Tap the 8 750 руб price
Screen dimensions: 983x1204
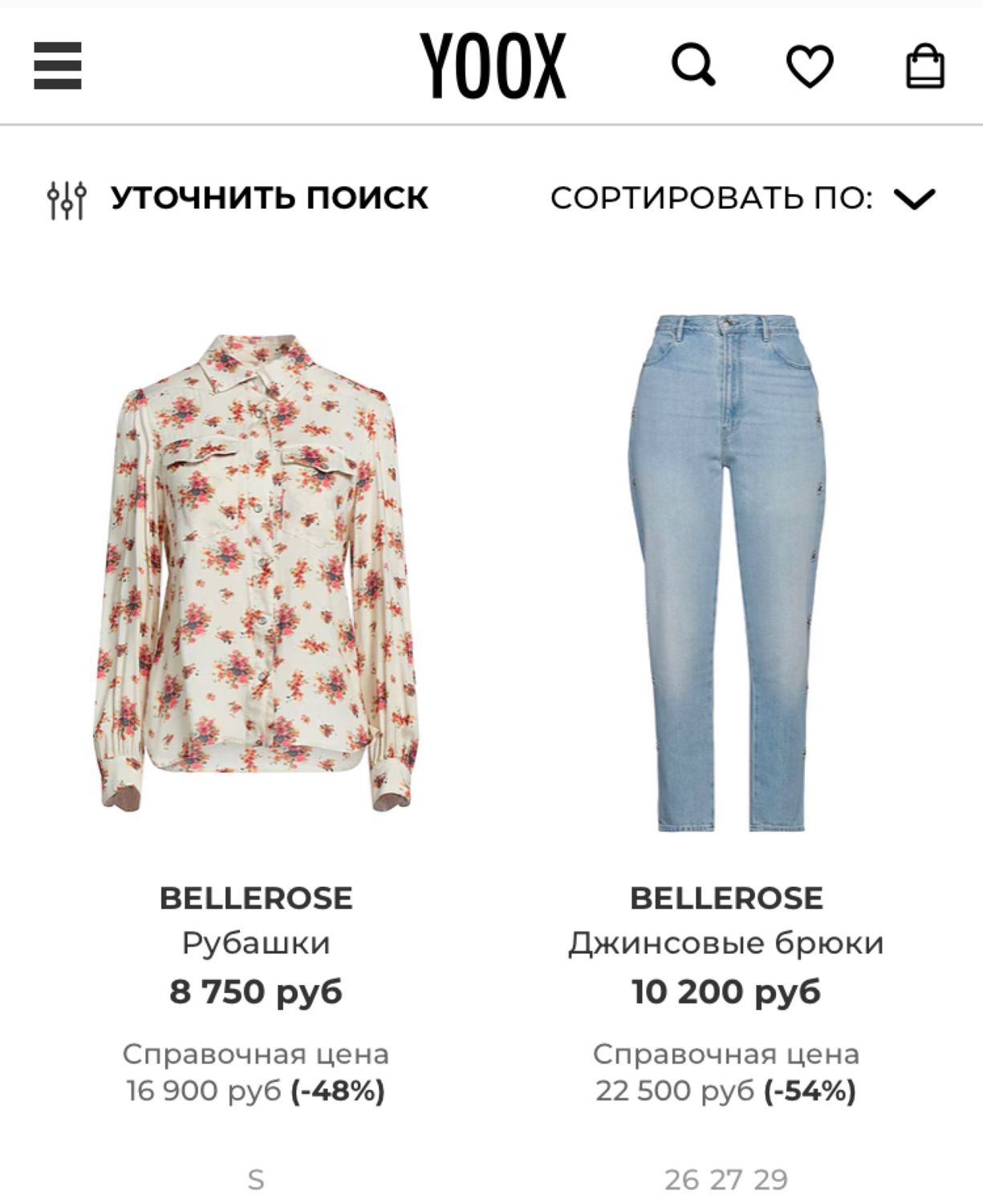[256, 992]
